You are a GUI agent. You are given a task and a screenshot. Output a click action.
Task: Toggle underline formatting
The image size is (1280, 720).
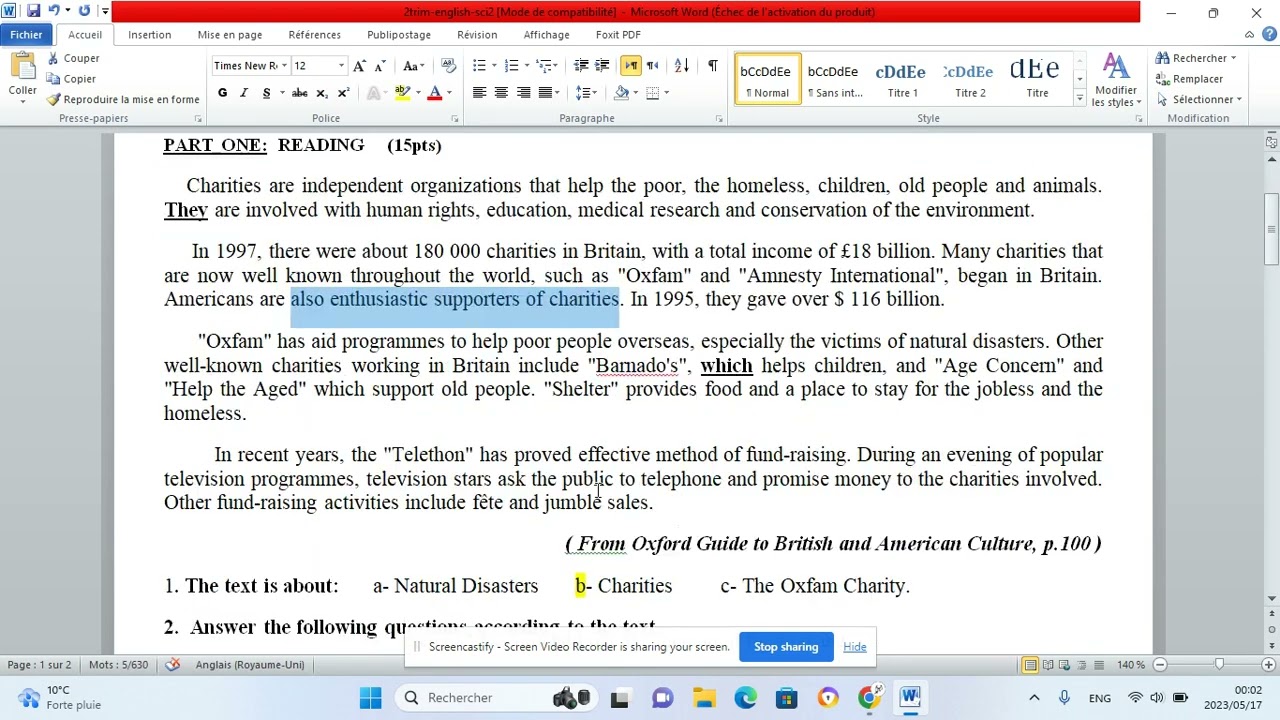(266, 93)
